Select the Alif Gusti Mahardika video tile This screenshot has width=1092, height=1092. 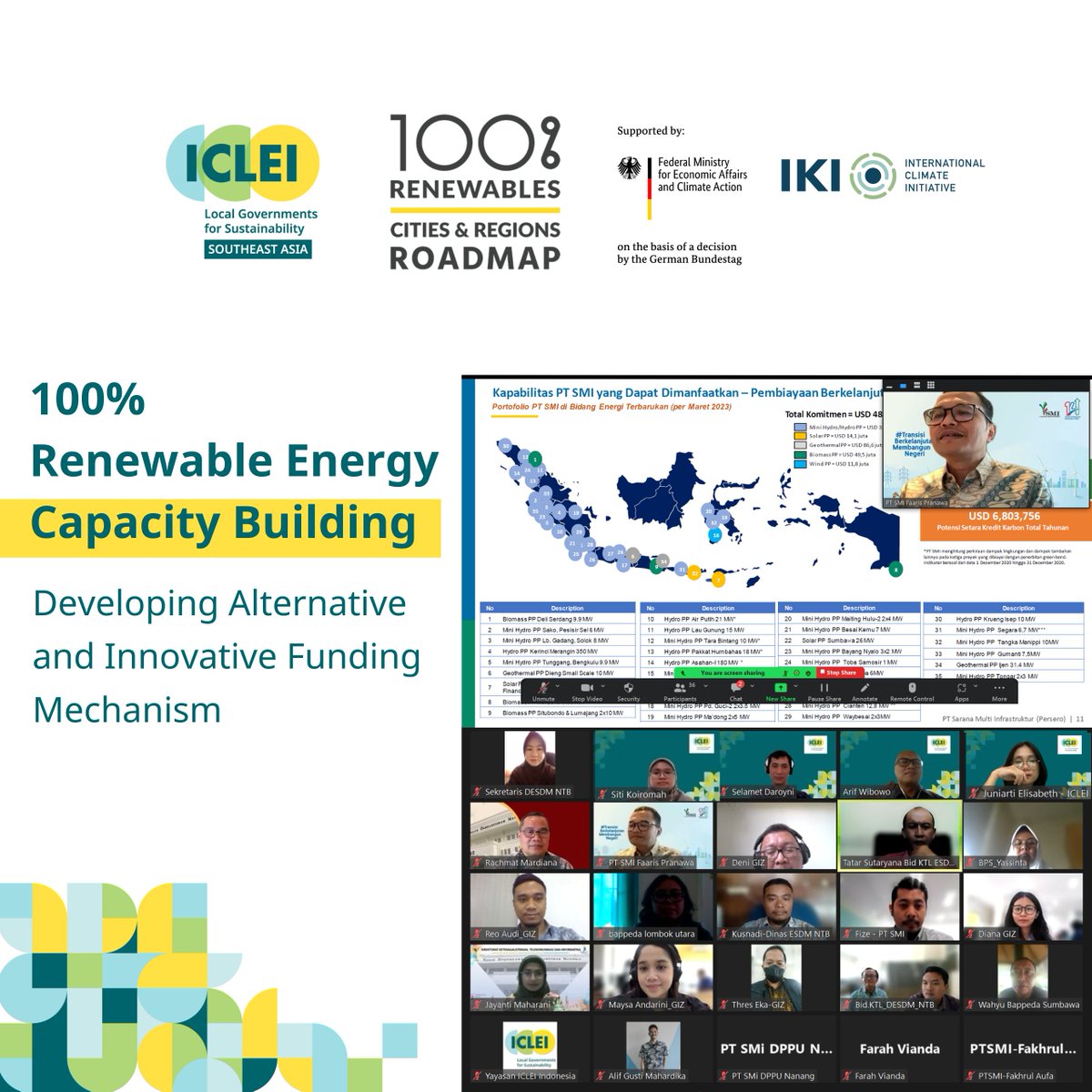[652, 1049]
